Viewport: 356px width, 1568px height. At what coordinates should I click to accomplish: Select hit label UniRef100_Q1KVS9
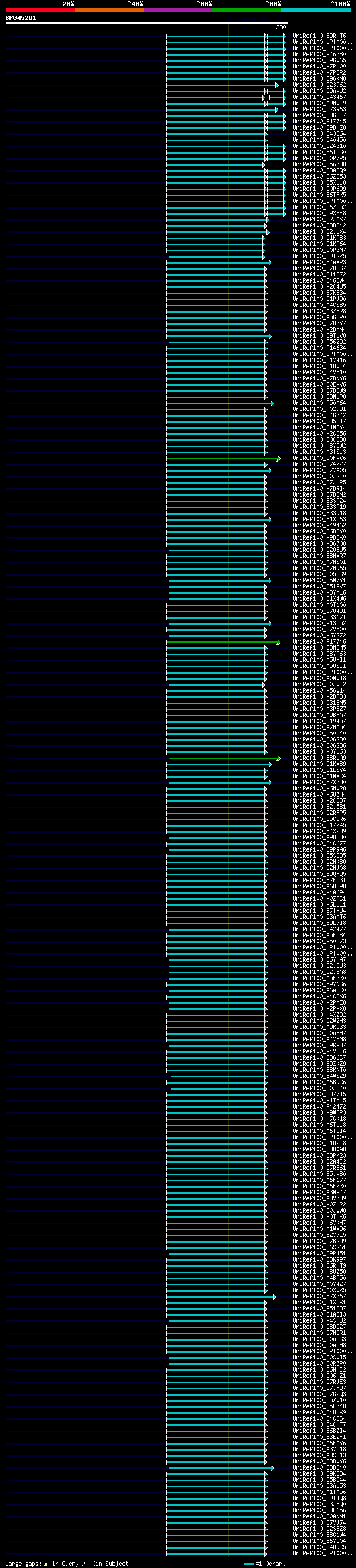tap(319, 764)
